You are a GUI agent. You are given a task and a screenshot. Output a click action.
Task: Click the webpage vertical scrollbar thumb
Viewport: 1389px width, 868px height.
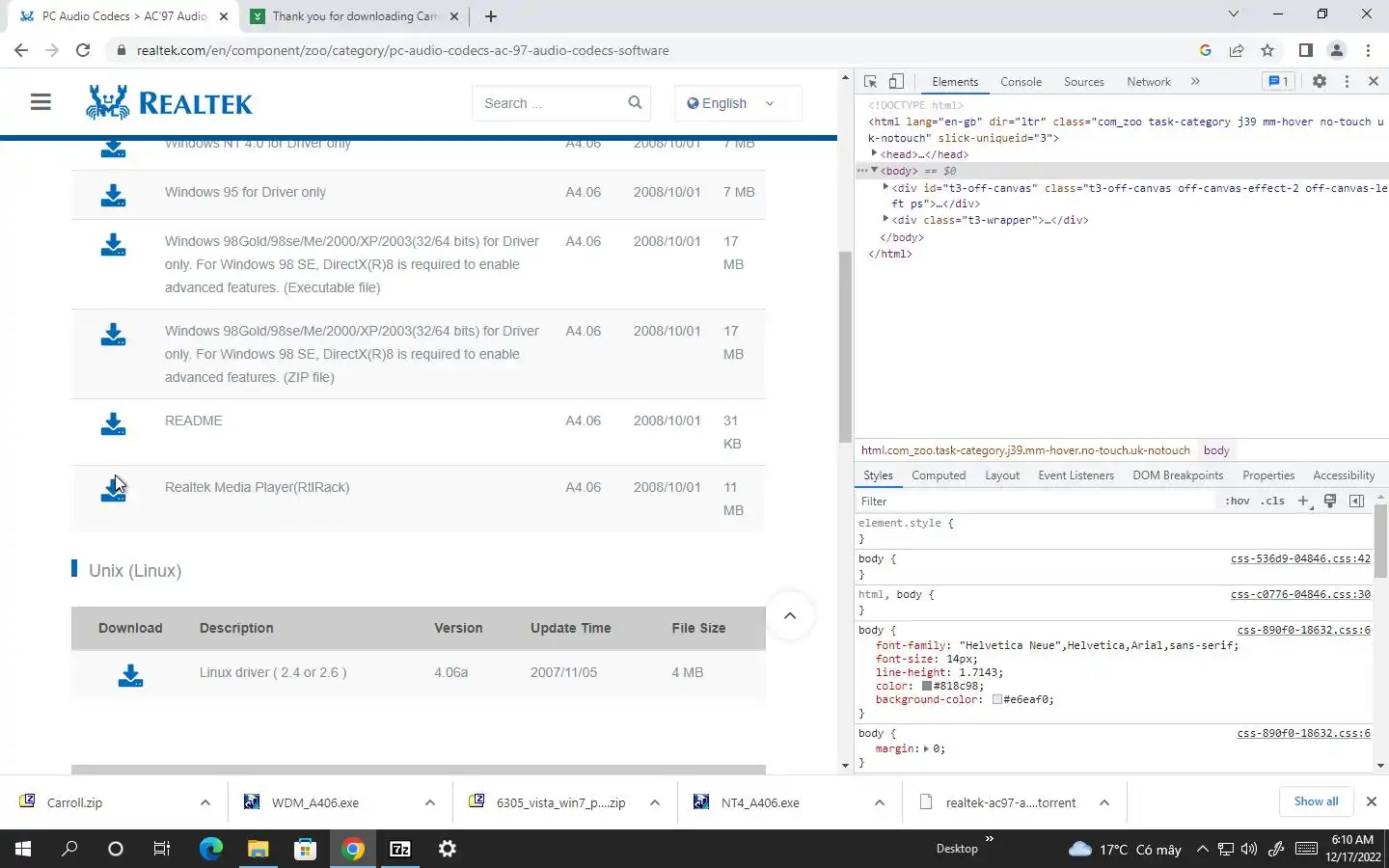pos(845,347)
